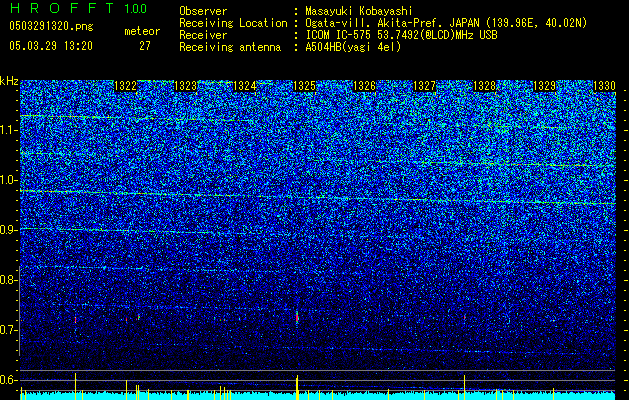The height and width of the screenshot is (400, 629).
Task: Click the 1323 time marker
Action: point(186,86)
